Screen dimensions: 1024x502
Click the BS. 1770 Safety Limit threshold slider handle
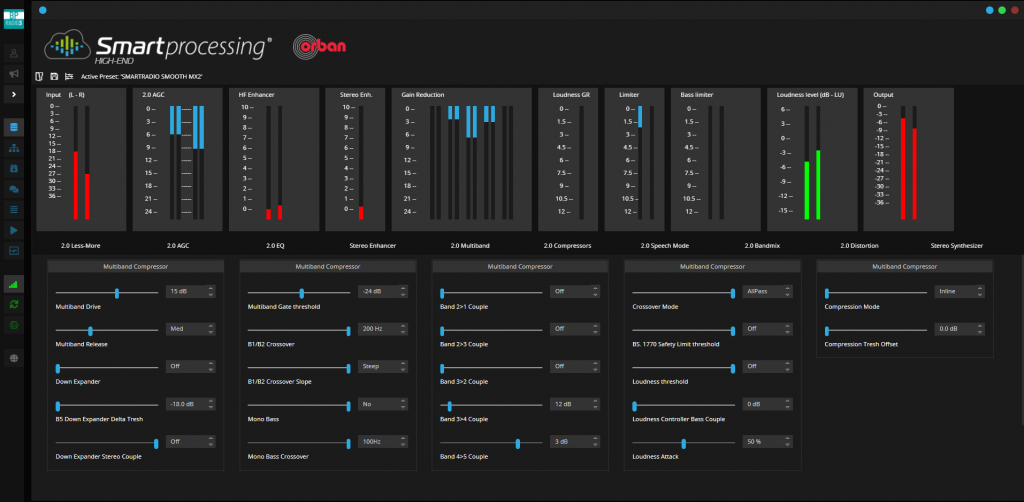tap(733, 331)
